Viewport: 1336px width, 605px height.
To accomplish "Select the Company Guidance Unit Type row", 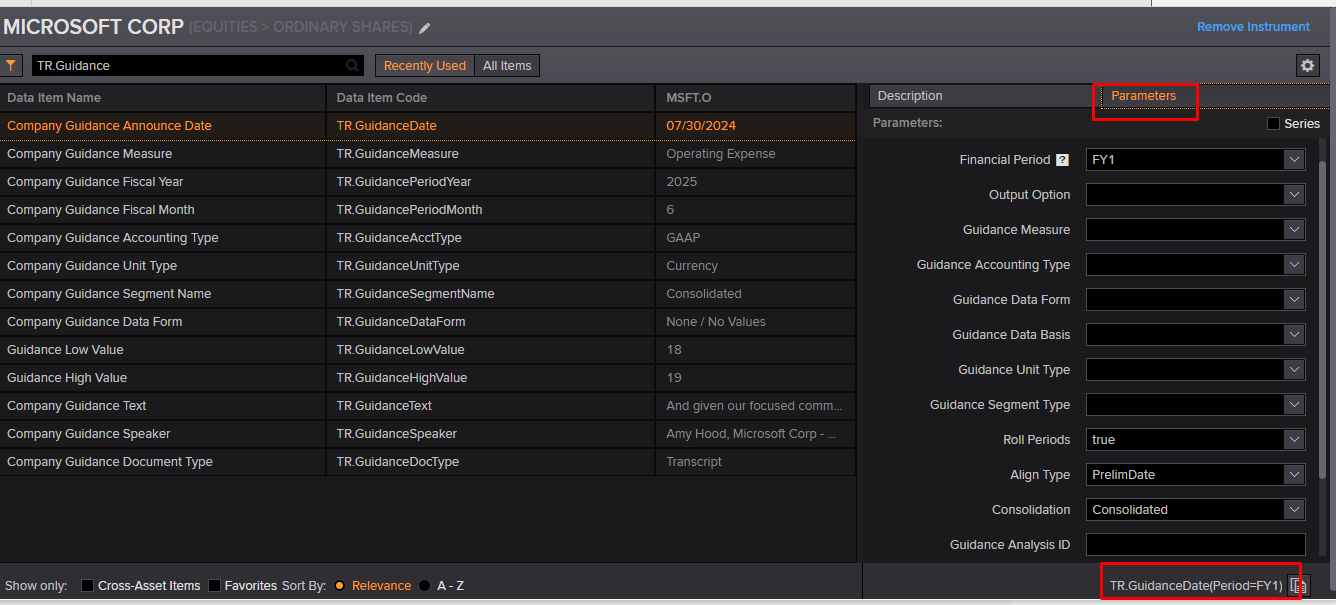I will pyautogui.click(x=428, y=266).
